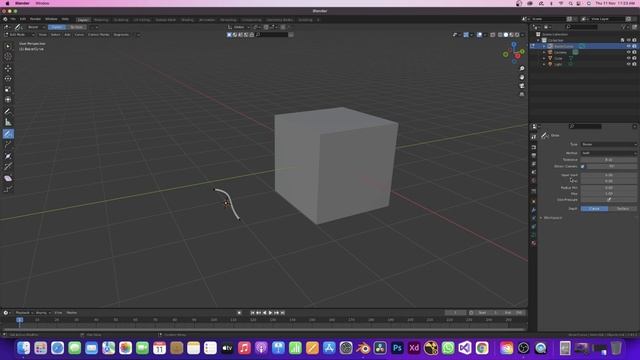Hide Light in viewport via eye
The image size is (640, 360).
click(629, 64)
